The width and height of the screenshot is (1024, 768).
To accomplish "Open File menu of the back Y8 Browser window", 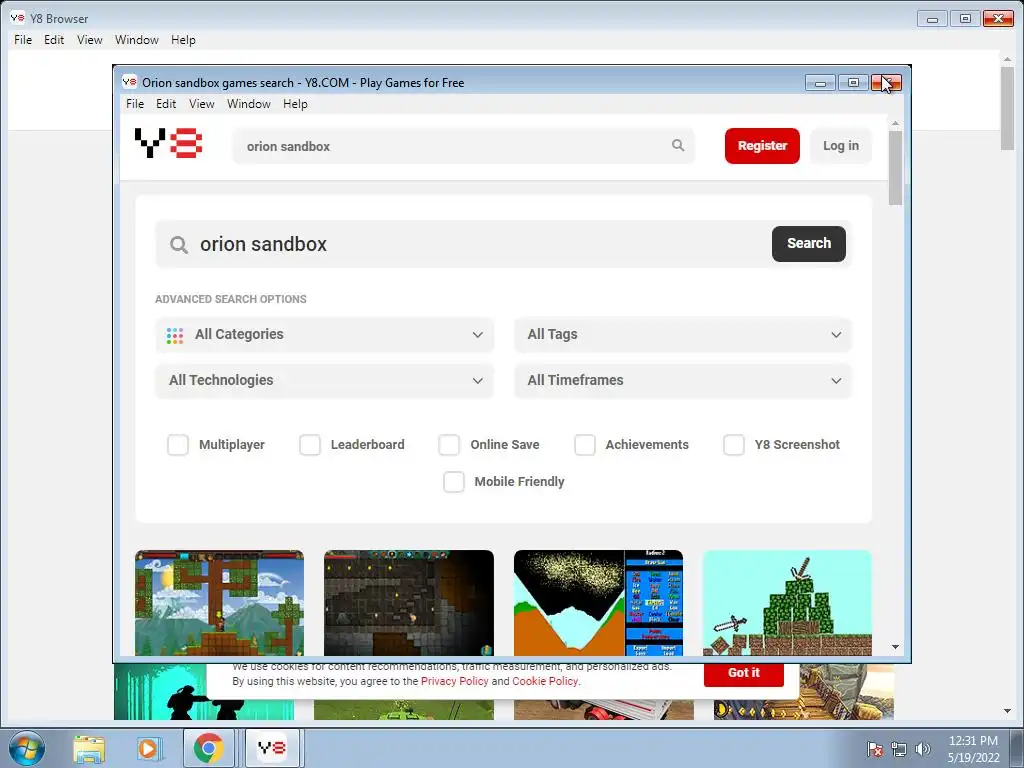I will pyautogui.click(x=23, y=40).
